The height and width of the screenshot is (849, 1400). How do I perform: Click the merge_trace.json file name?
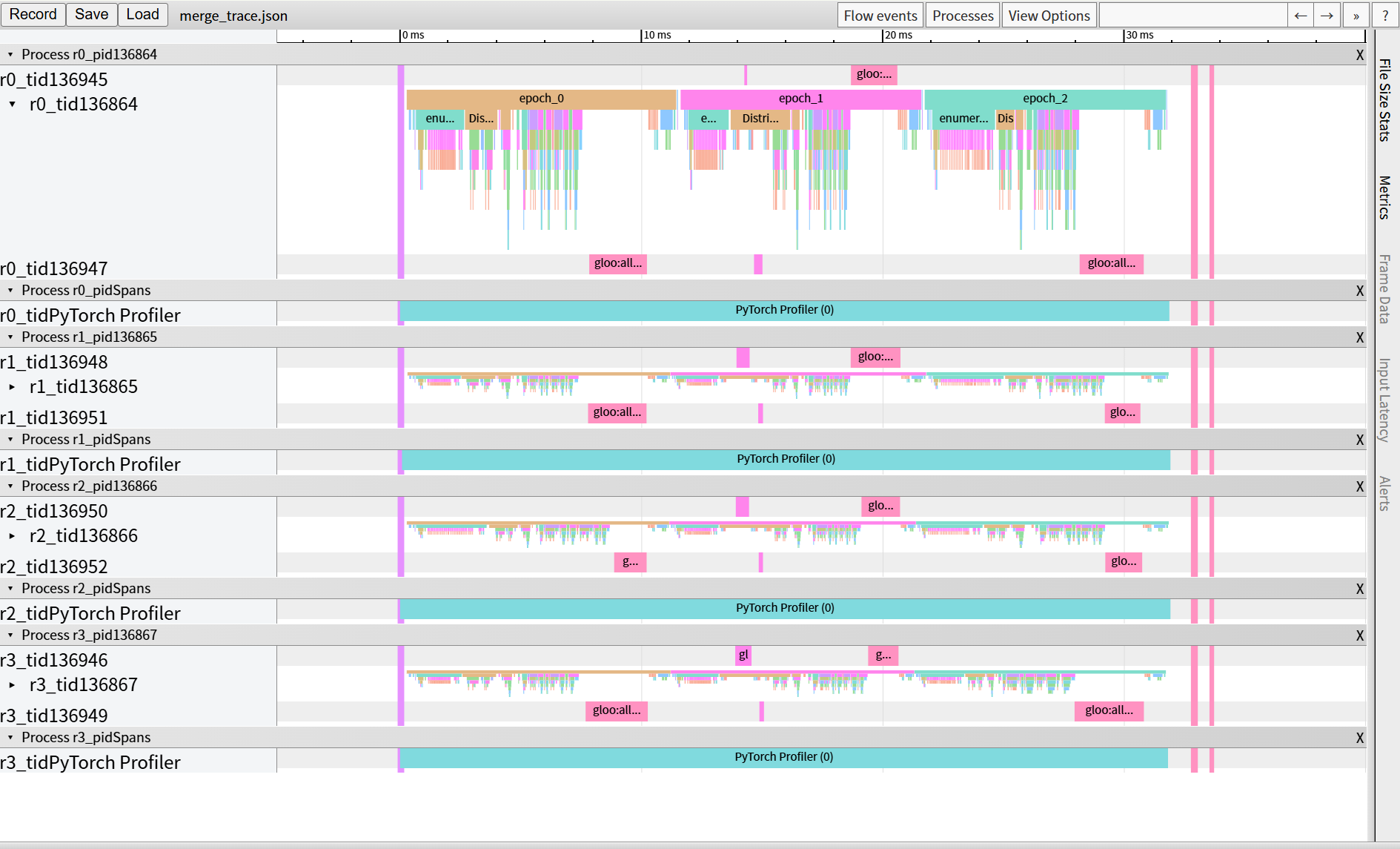[x=233, y=16]
